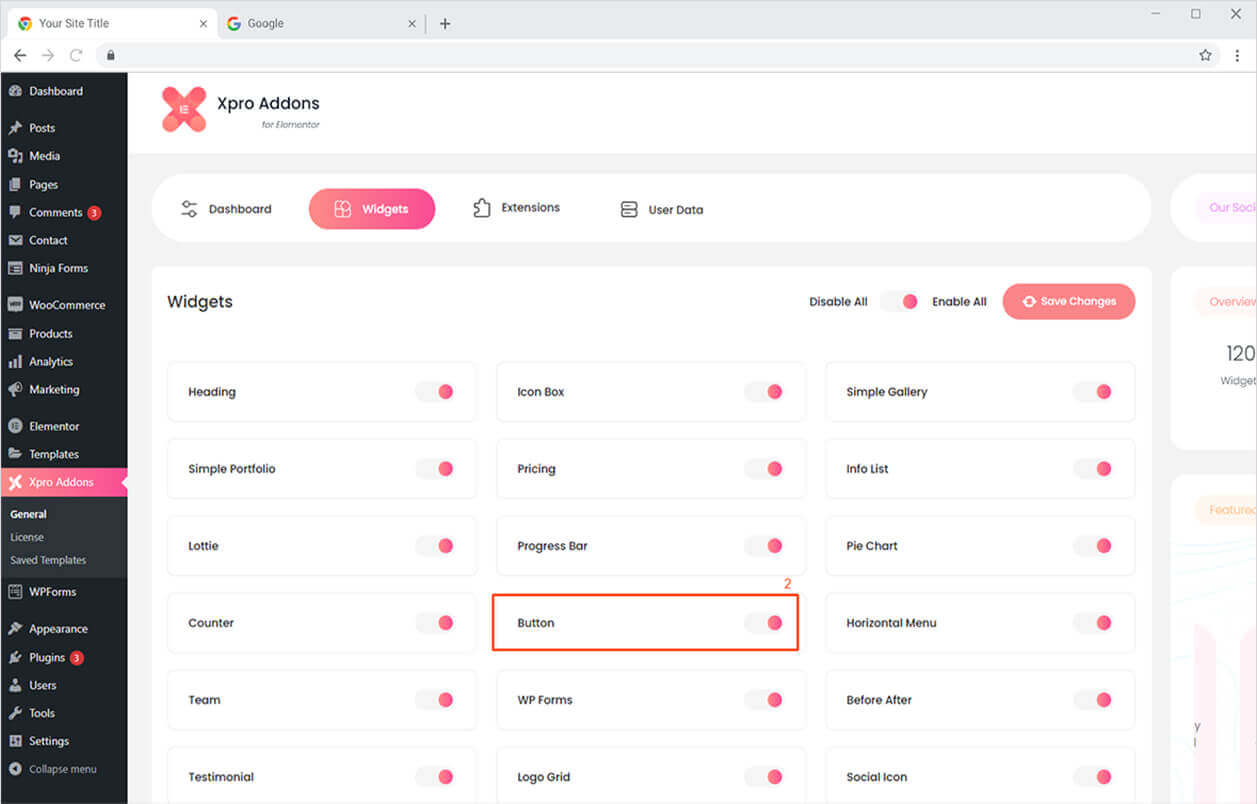The image size is (1257, 804).
Task: Turn off the Pie Chart widget
Action: click(x=1094, y=546)
